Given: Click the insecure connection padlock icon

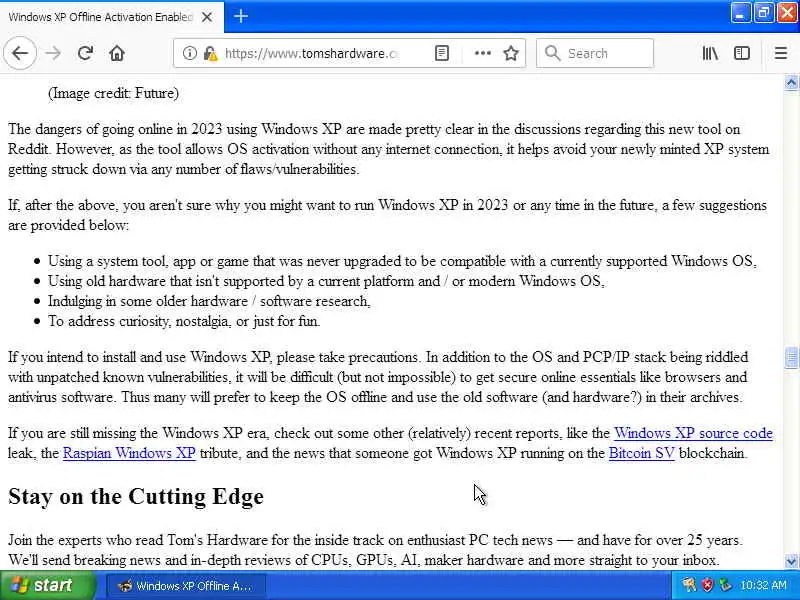Looking at the screenshot, I should click(x=210, y=53).
